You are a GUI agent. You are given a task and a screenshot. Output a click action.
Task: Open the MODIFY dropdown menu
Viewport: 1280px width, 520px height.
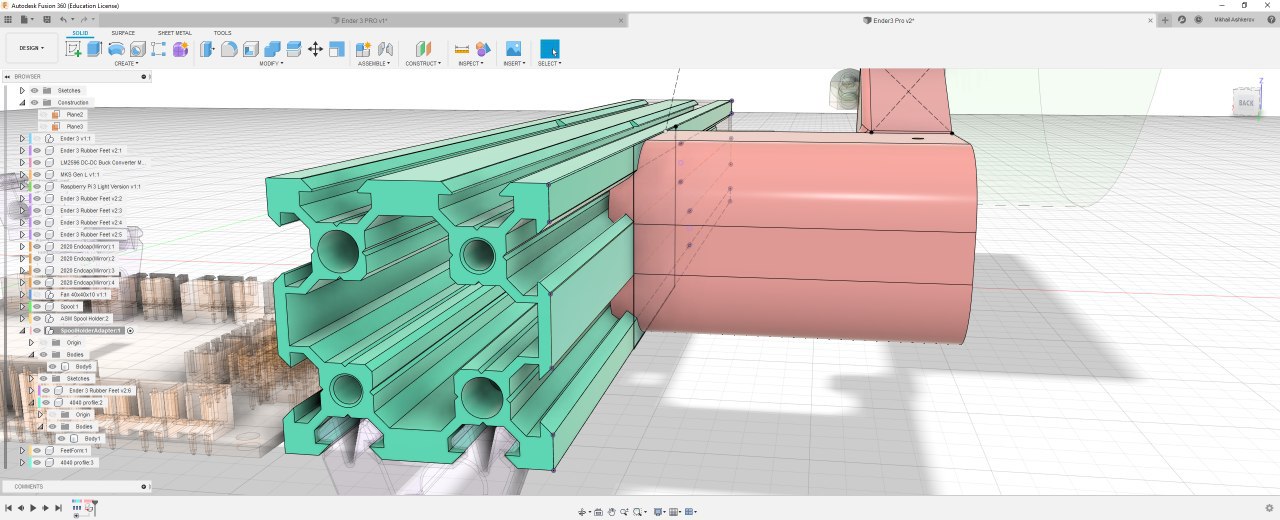point(271,63)
